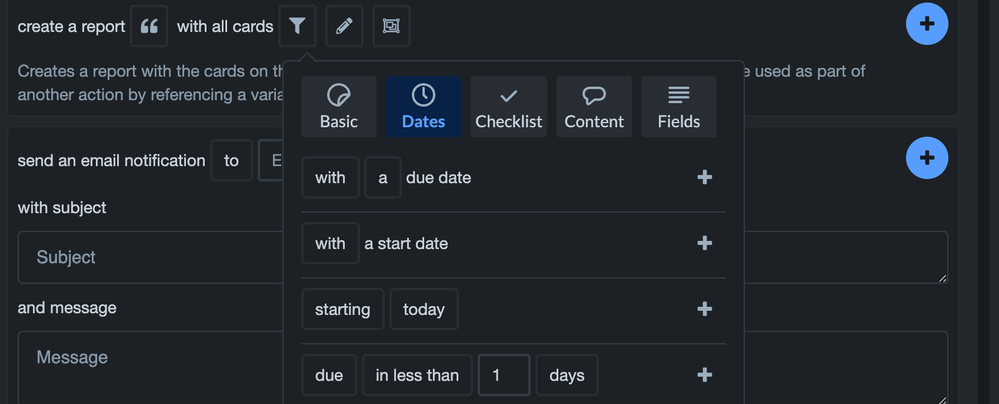Add the 'with a due date' filter
The width and height of the screenshot is (999, 404).
pyautogui.click(x=704, y=177)
